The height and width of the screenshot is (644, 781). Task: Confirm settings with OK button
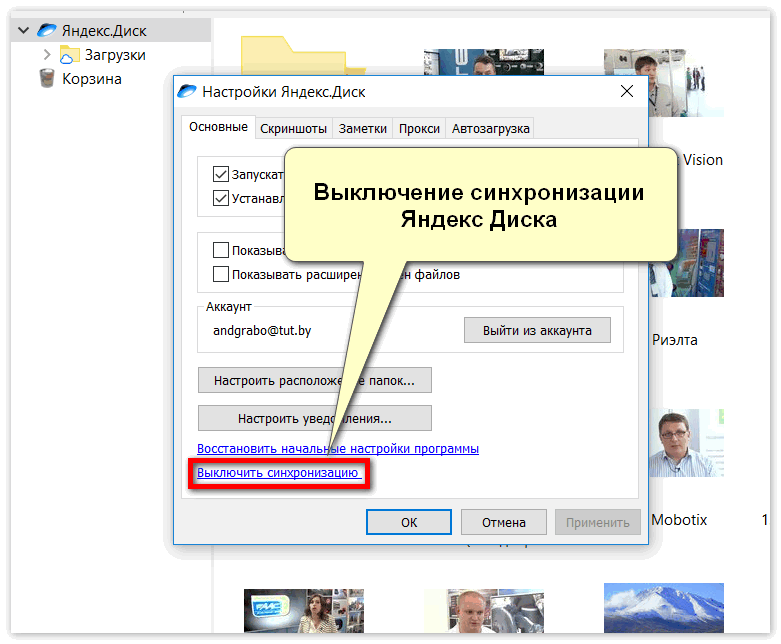point(409,522)
